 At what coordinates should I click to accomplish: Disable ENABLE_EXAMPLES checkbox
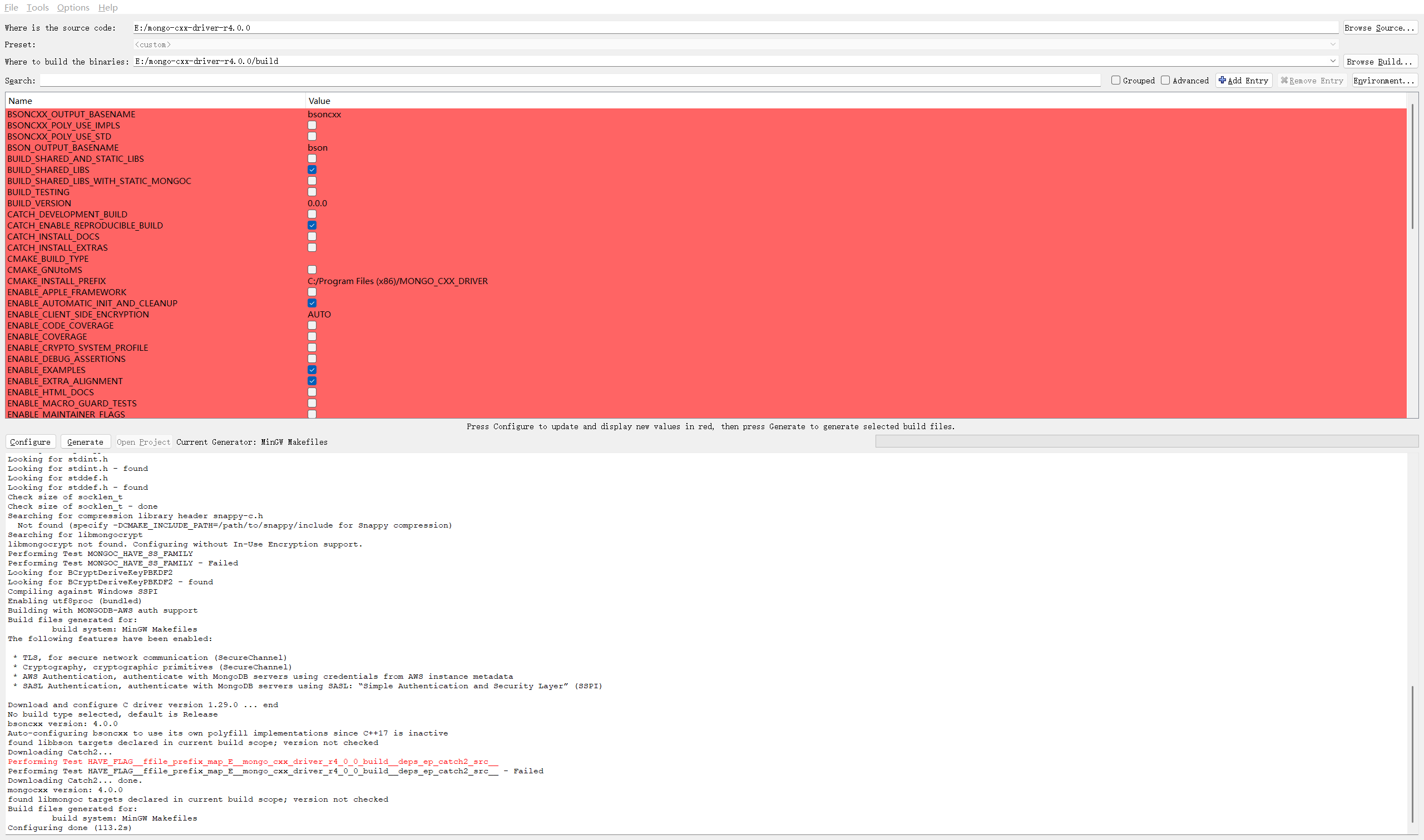point(312,370)
